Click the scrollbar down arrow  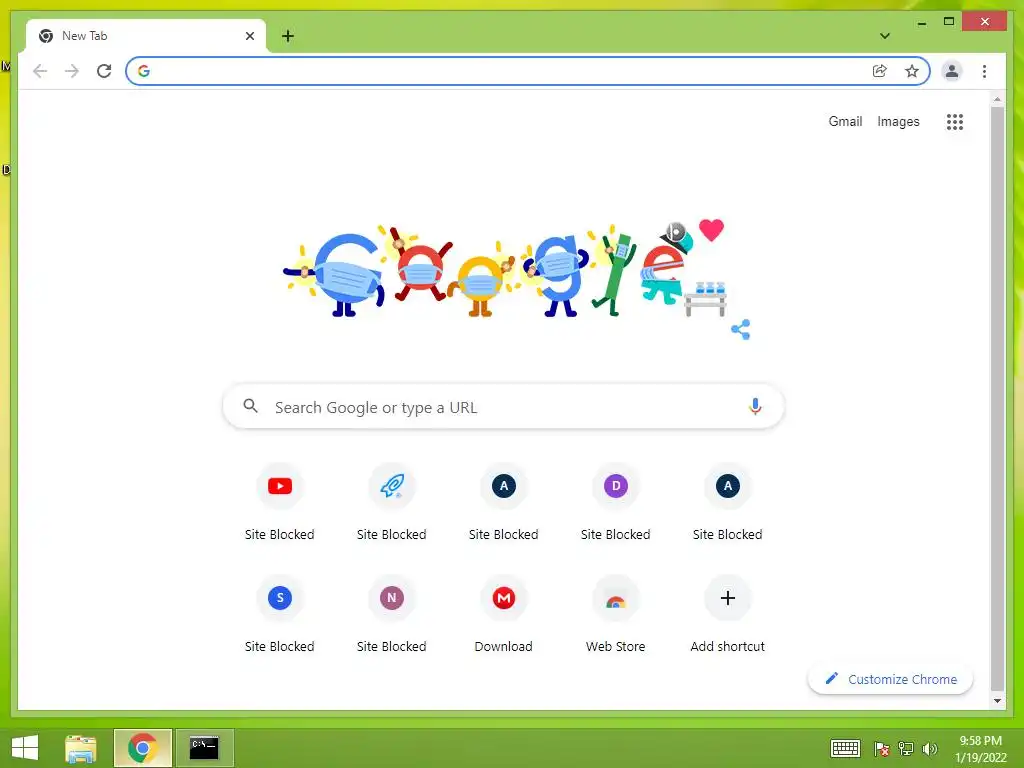(997, 701)
